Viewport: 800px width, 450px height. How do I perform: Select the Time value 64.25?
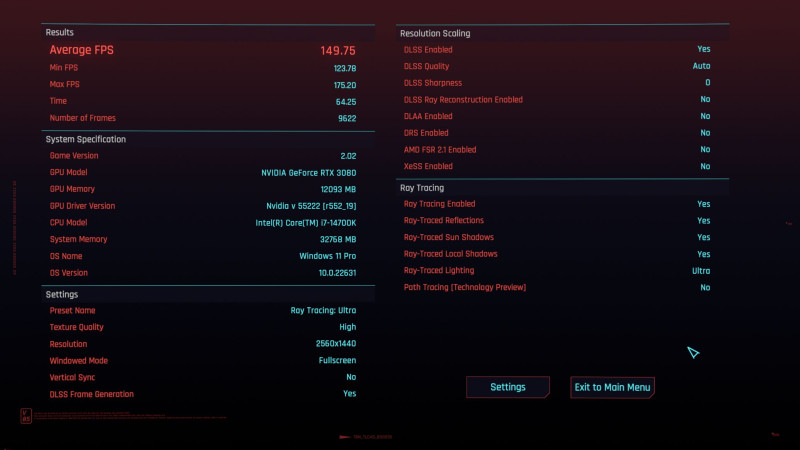tap(346, 102)
